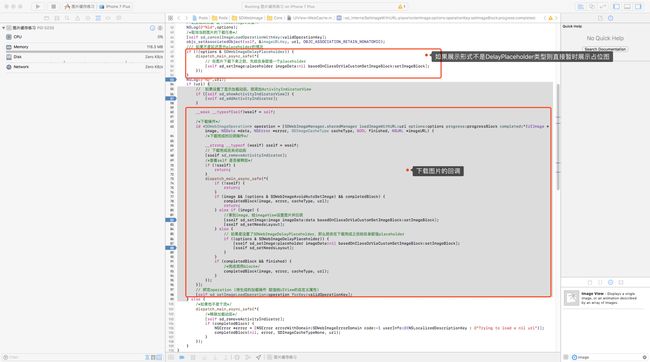Jump to the previous issue in the editor

tap(545, 18)
